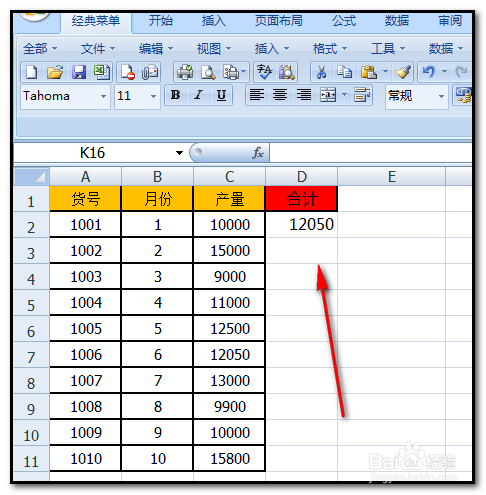Save the workbook with the floppy icon
Viewport: 486px width, 495px height.
tap(79, 72)
